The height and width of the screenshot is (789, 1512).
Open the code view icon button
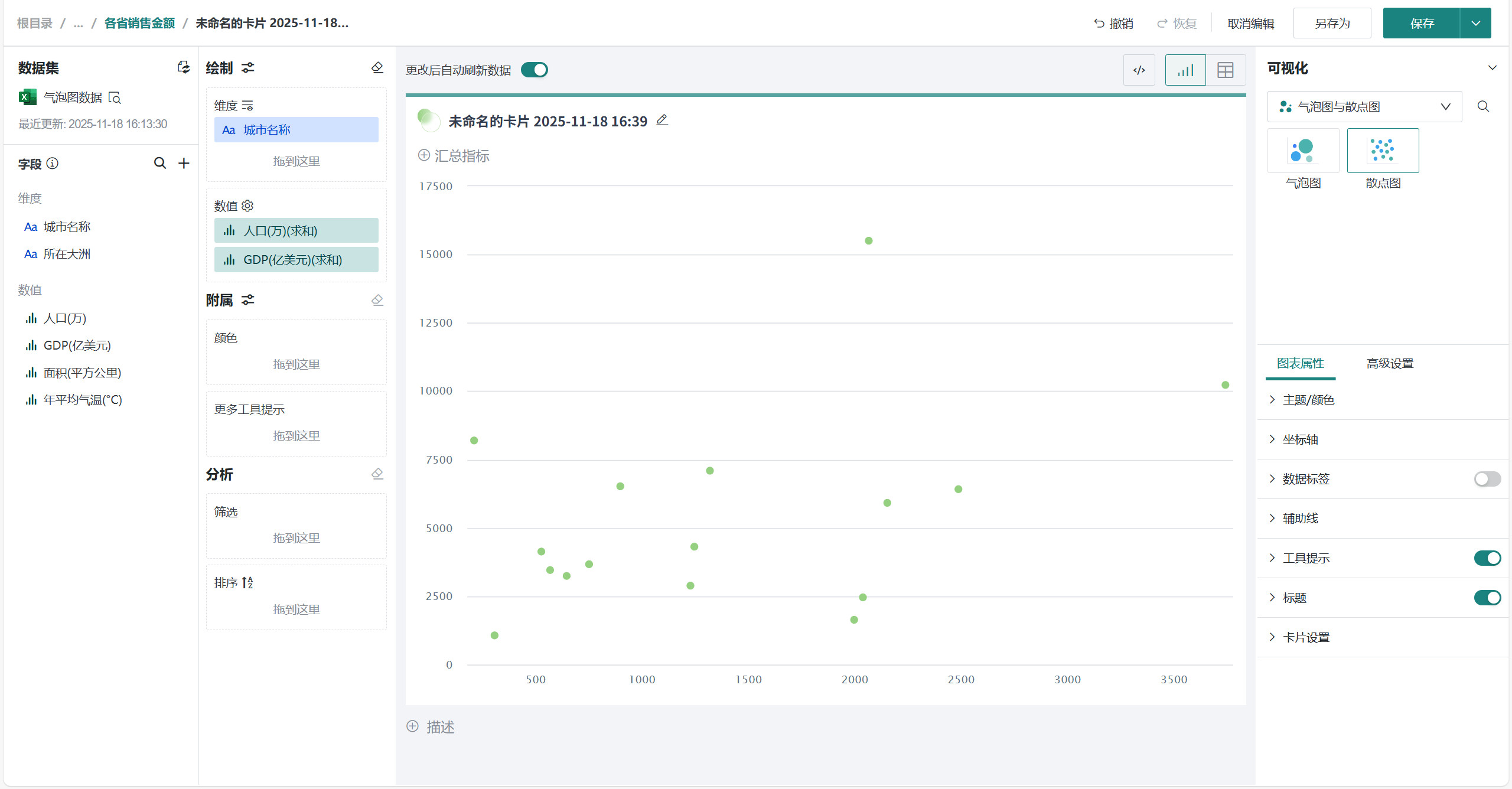coord(1139,70)
